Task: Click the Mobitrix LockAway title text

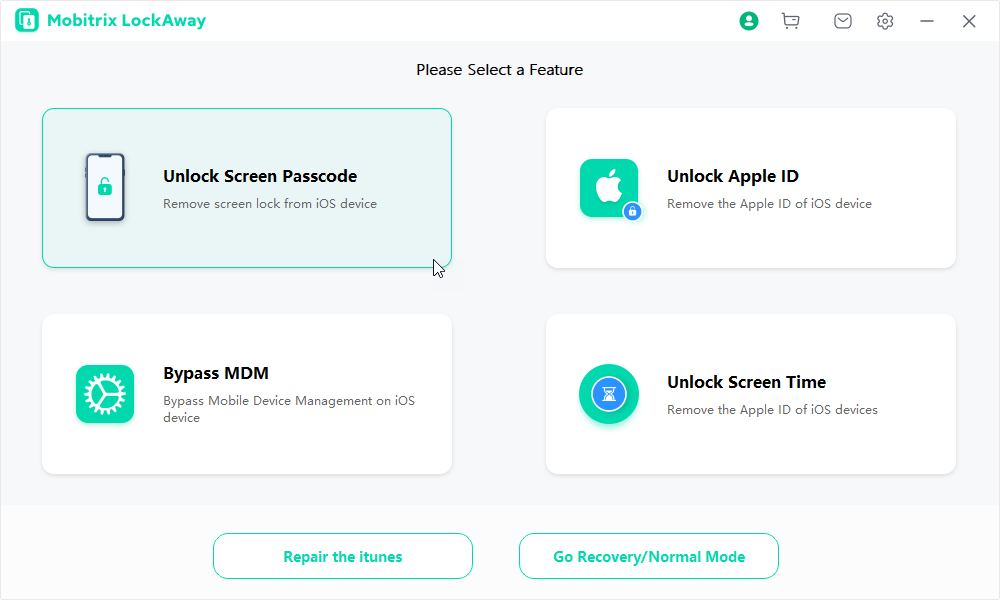Action: tap(126, 20)
